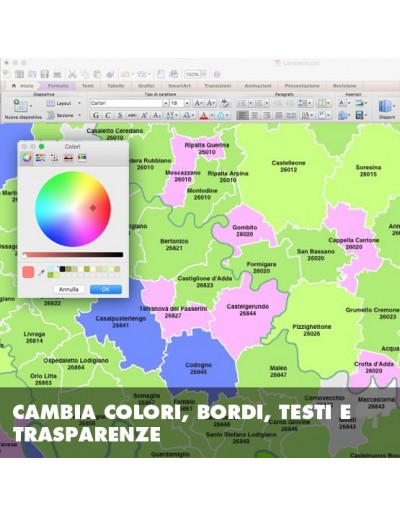Click the current salmon color swatch
Viewport: 400px width, 517px height.
(28, 272)
